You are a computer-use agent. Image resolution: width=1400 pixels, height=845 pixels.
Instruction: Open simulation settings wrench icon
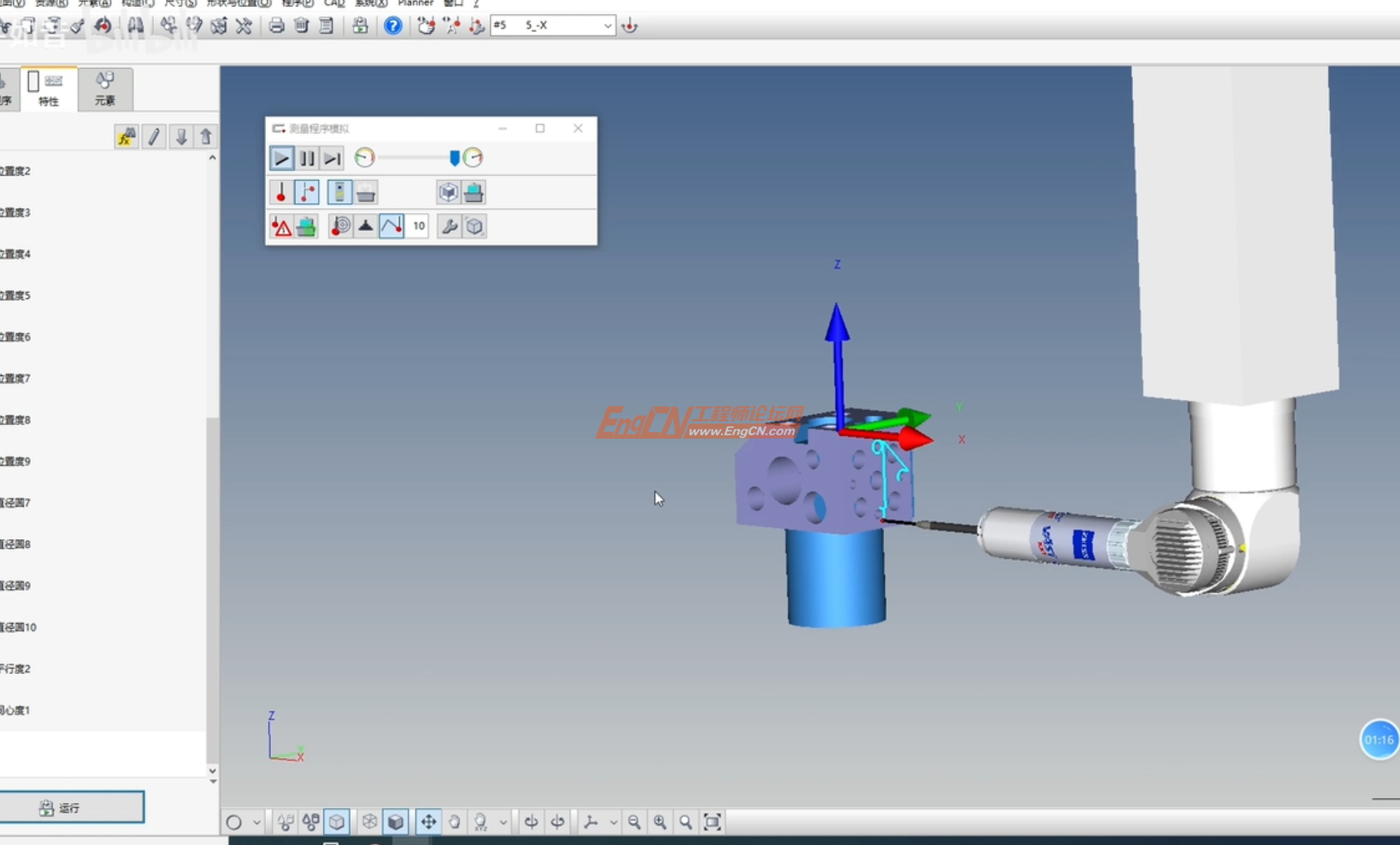(x=449, y=226)
